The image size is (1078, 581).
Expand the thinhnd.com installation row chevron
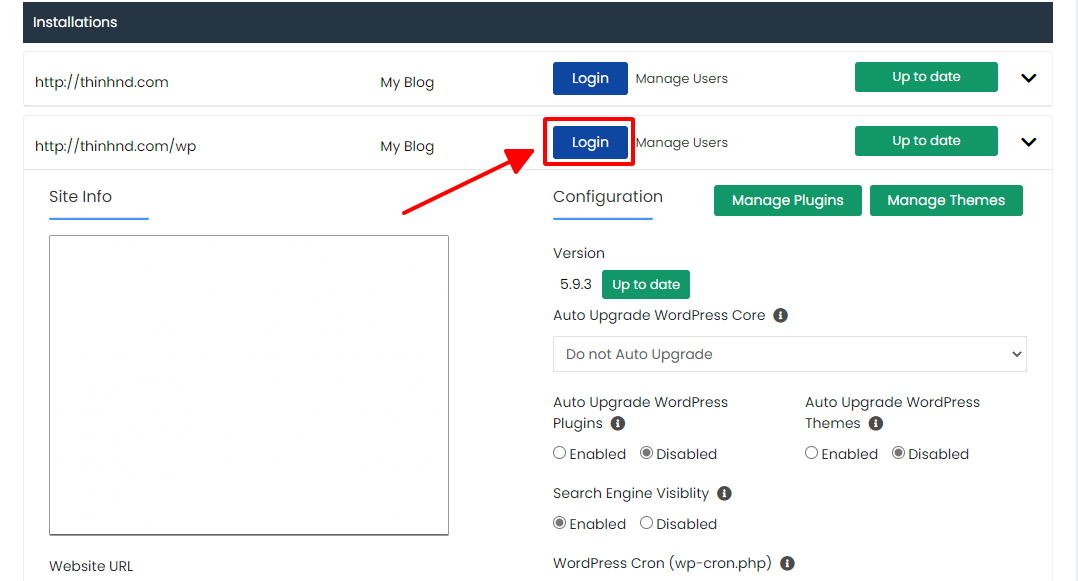tap(1028, 78)
